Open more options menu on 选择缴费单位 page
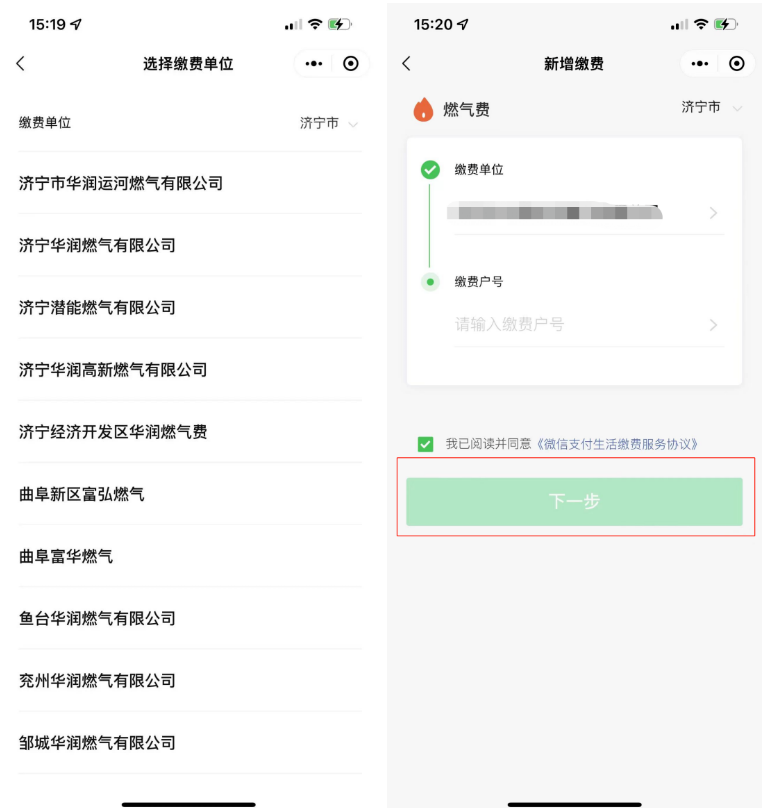Image resolution: width=768 pixels, height=808 pixels. [313, 63]
